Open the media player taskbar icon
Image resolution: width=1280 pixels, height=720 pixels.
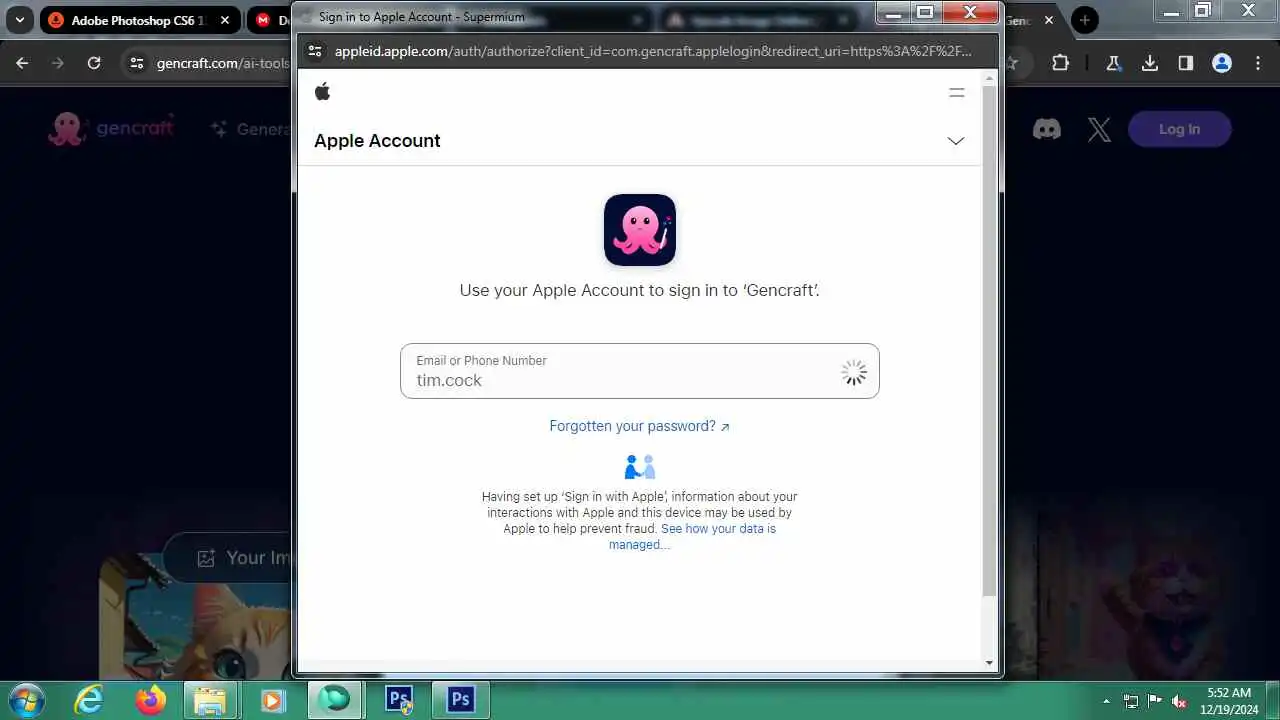click(x=272, y=699)
